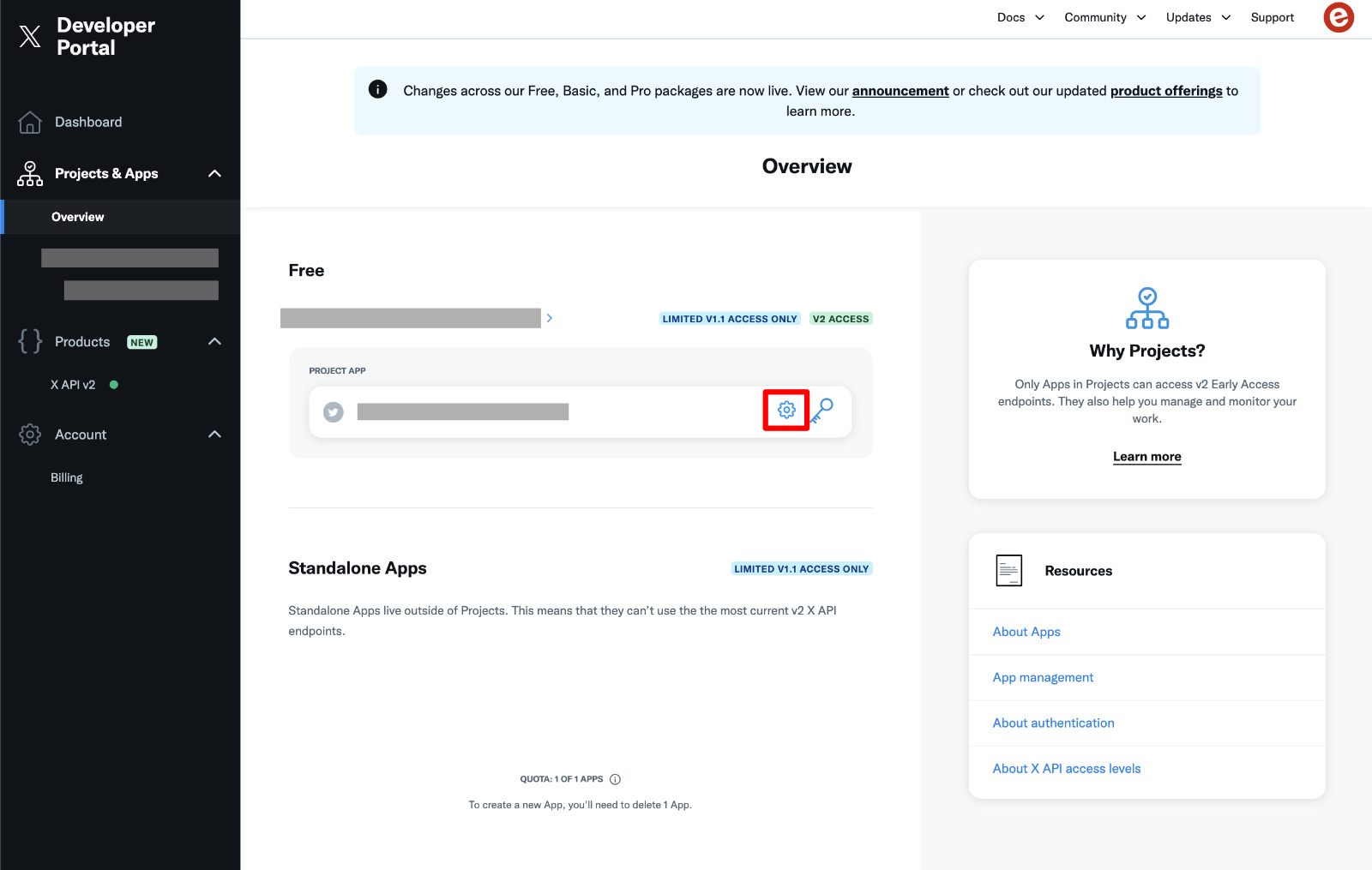This screenshot has height=870, width=1372.
Task: Open the product offerings link
Action: [x=1166, y=91]
